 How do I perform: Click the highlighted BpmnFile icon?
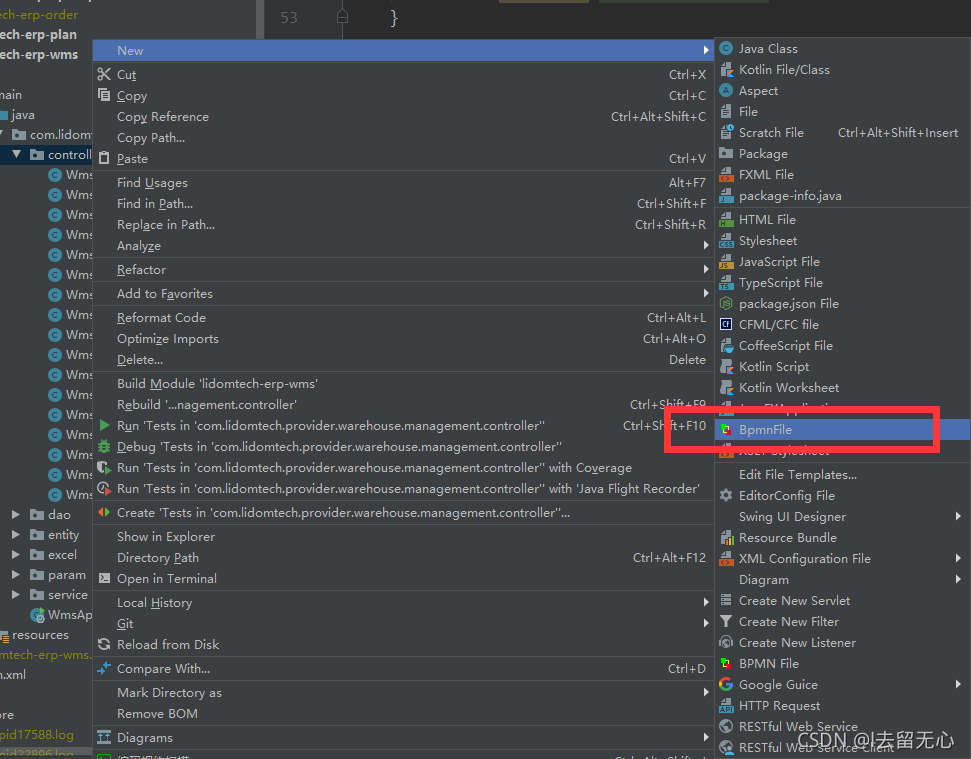(726, 430)
